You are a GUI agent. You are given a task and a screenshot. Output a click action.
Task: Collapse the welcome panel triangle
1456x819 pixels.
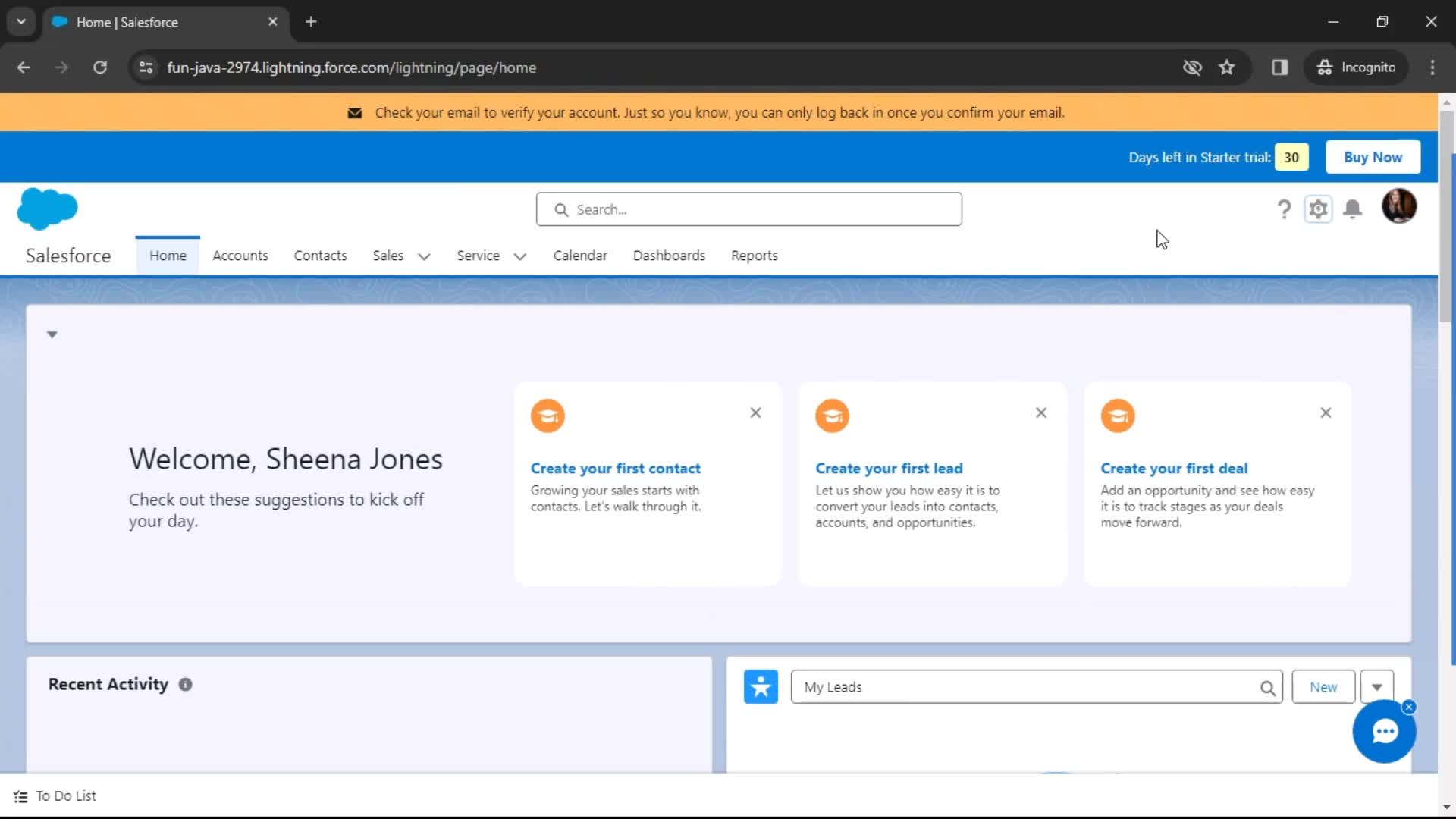pyautogui.click(x=52, y=334)
